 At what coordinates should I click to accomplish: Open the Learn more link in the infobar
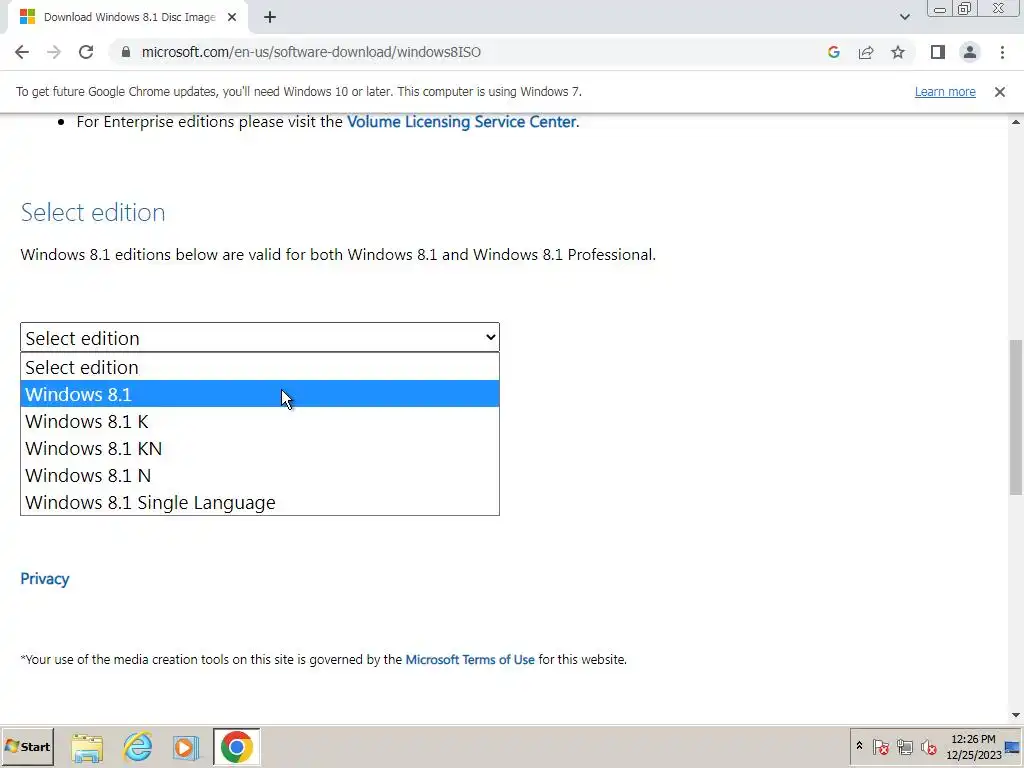pos(945,92)
